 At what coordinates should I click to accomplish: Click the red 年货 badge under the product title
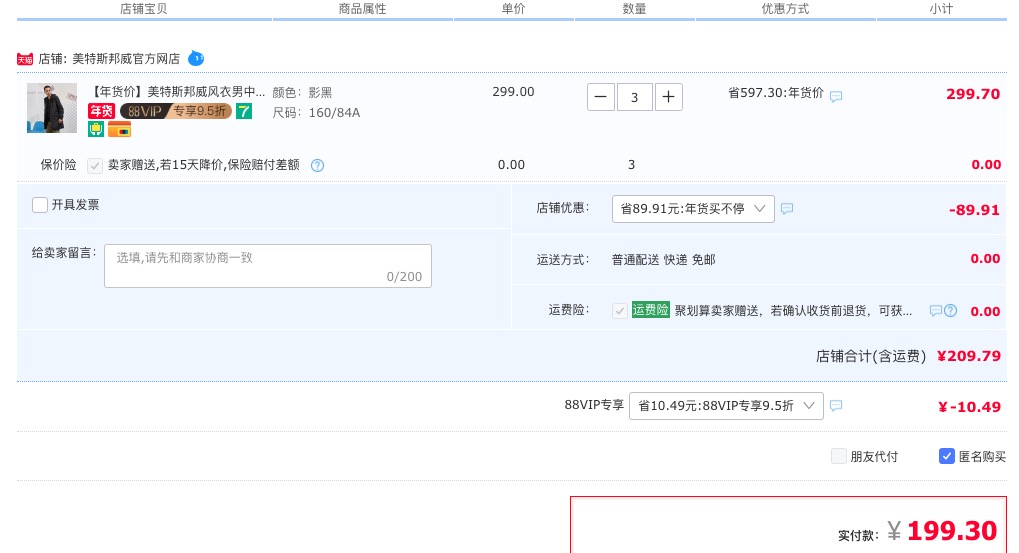click(101, 111)
